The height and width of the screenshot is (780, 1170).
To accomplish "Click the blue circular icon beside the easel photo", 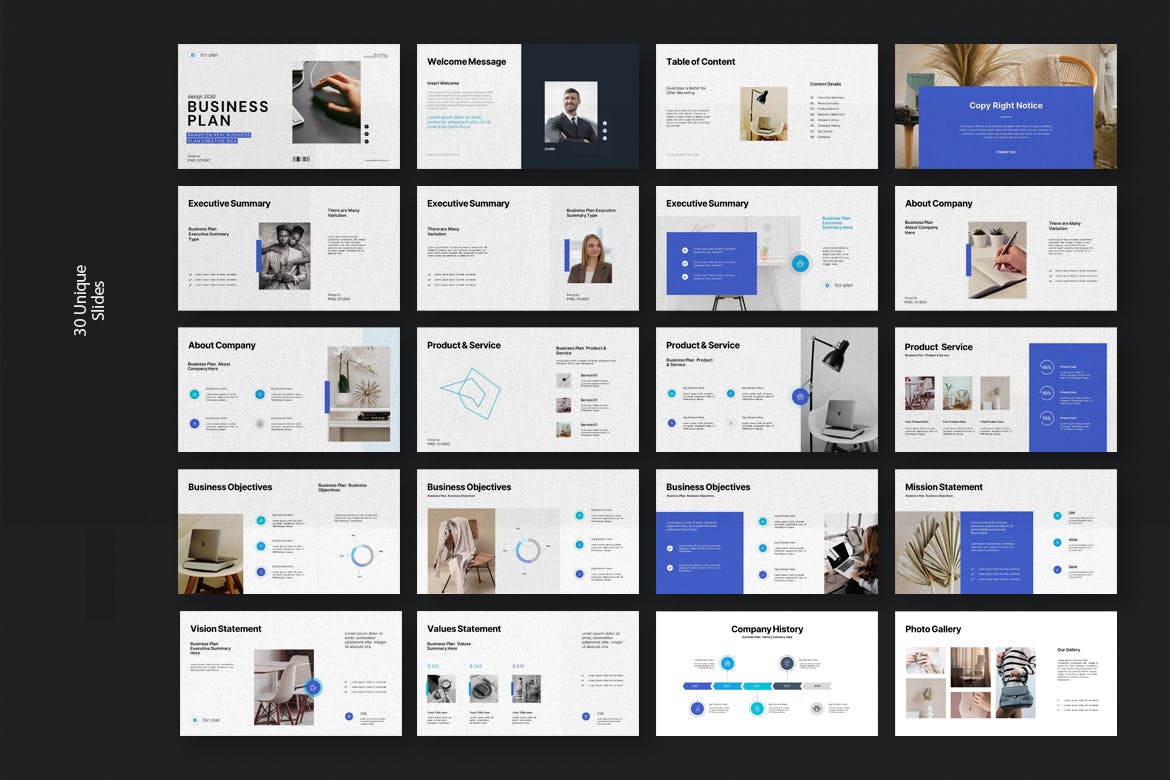I will coord(799,263).
